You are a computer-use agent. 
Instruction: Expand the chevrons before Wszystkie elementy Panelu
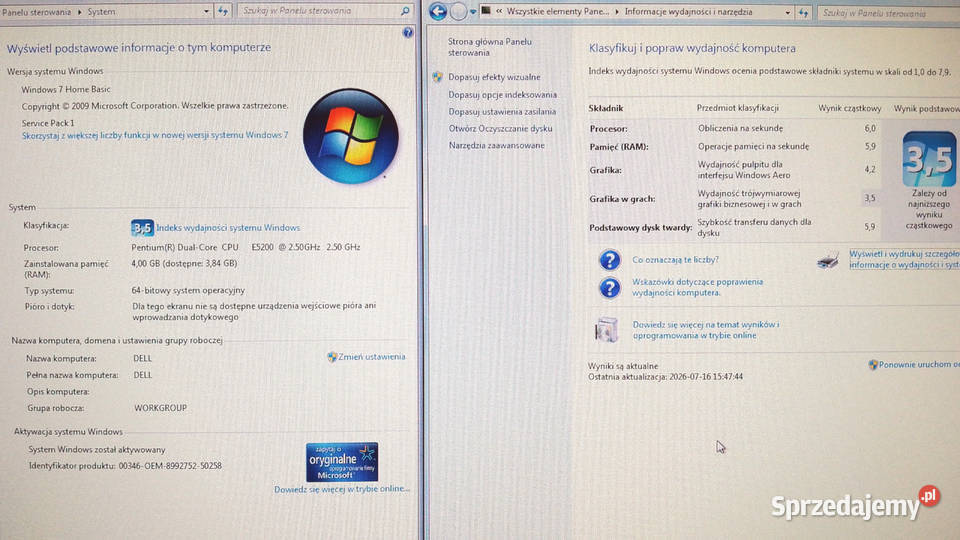[x=499, y=12]
